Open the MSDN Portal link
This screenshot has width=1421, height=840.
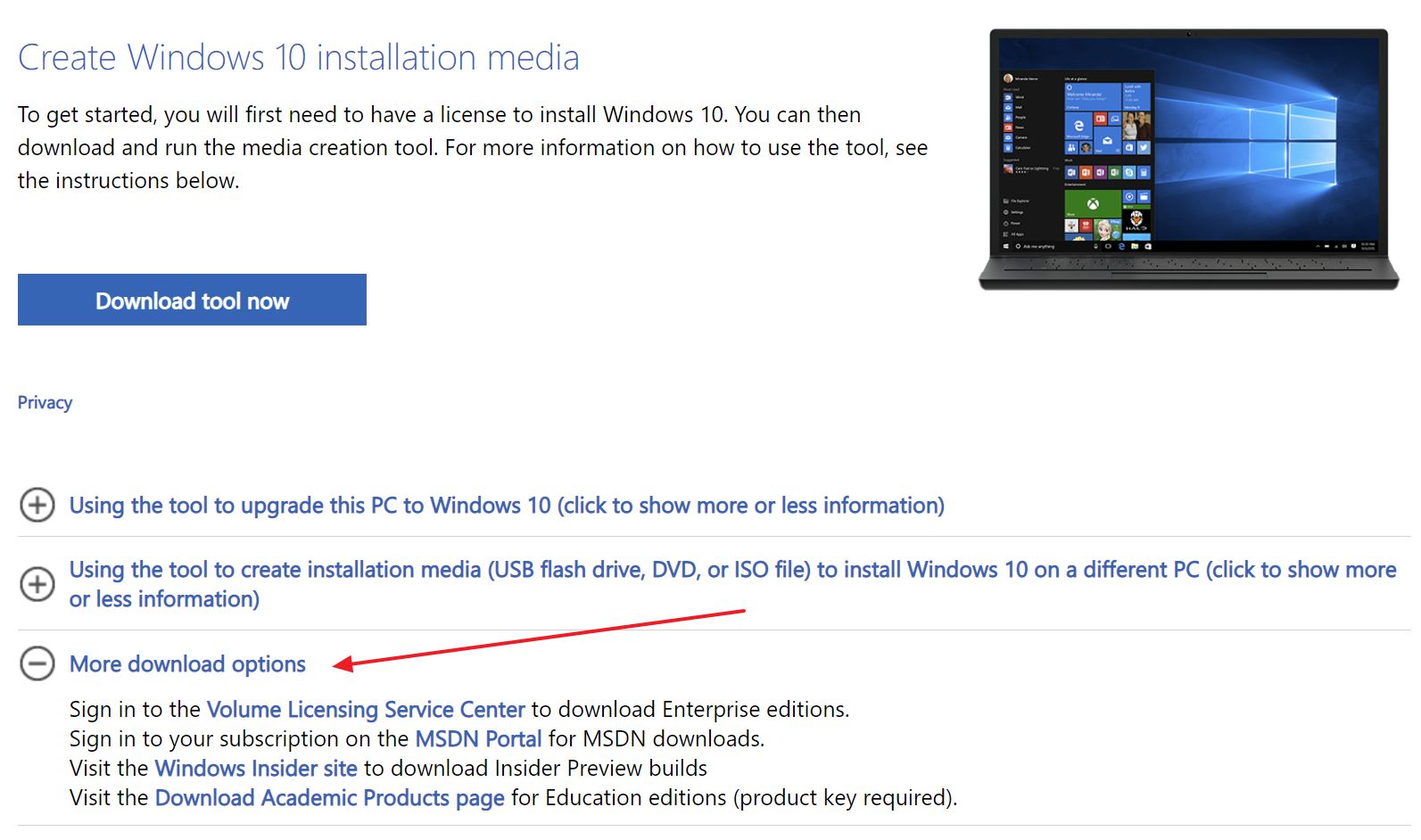pos(477,738)
